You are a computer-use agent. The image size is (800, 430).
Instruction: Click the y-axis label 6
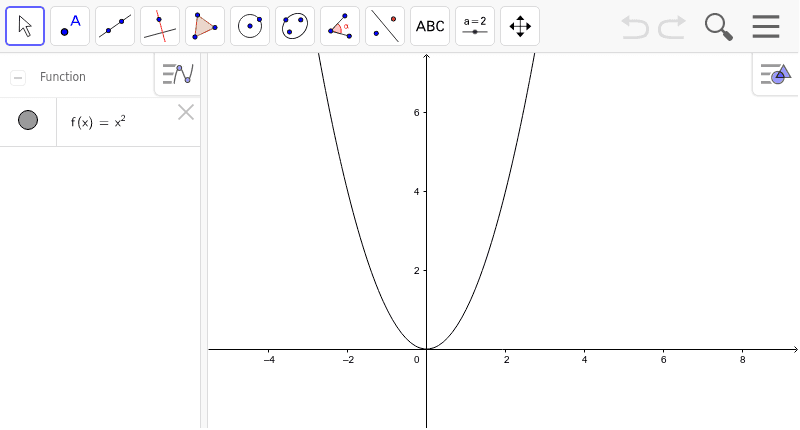[x=417, y=113]
